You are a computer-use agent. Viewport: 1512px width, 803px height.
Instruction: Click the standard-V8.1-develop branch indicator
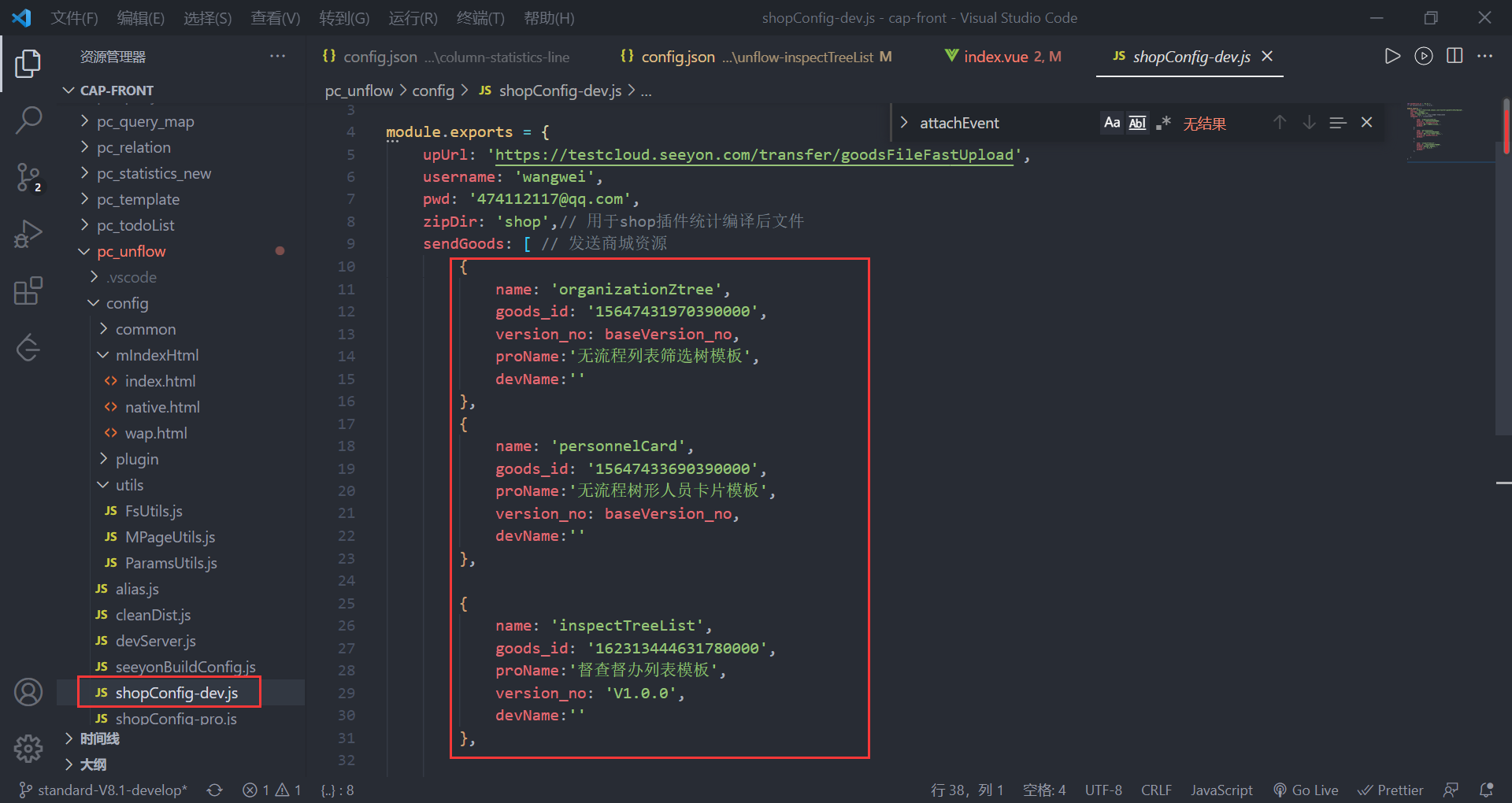(104, 790)
